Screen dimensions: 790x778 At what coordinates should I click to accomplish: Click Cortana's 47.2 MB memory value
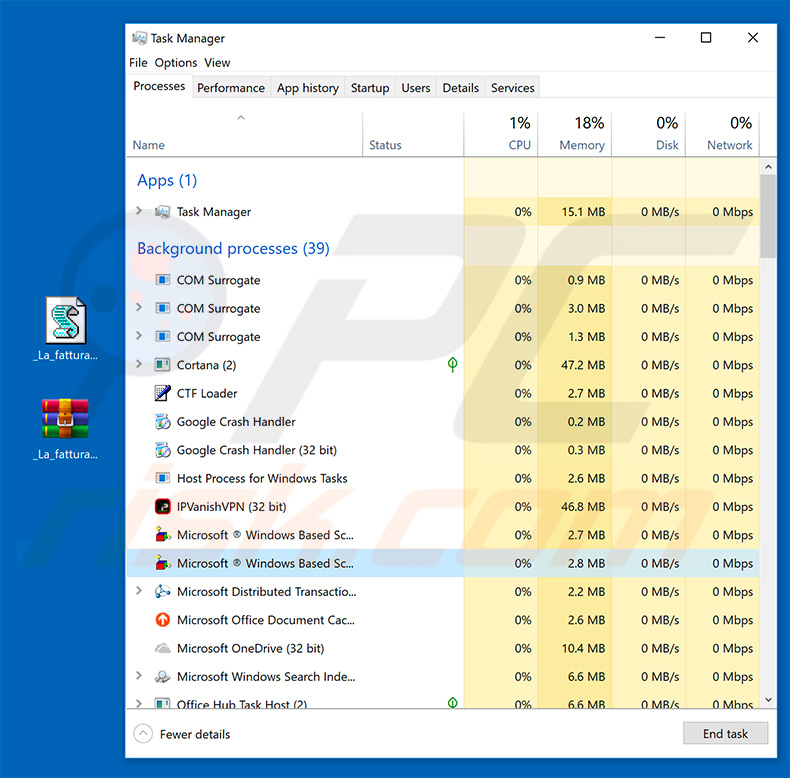(583, 365)
